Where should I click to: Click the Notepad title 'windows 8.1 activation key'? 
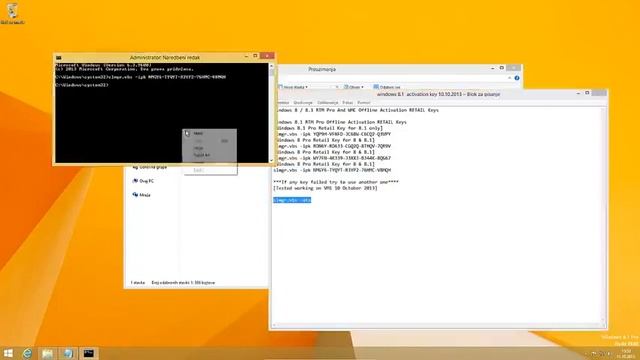[438, 94]
